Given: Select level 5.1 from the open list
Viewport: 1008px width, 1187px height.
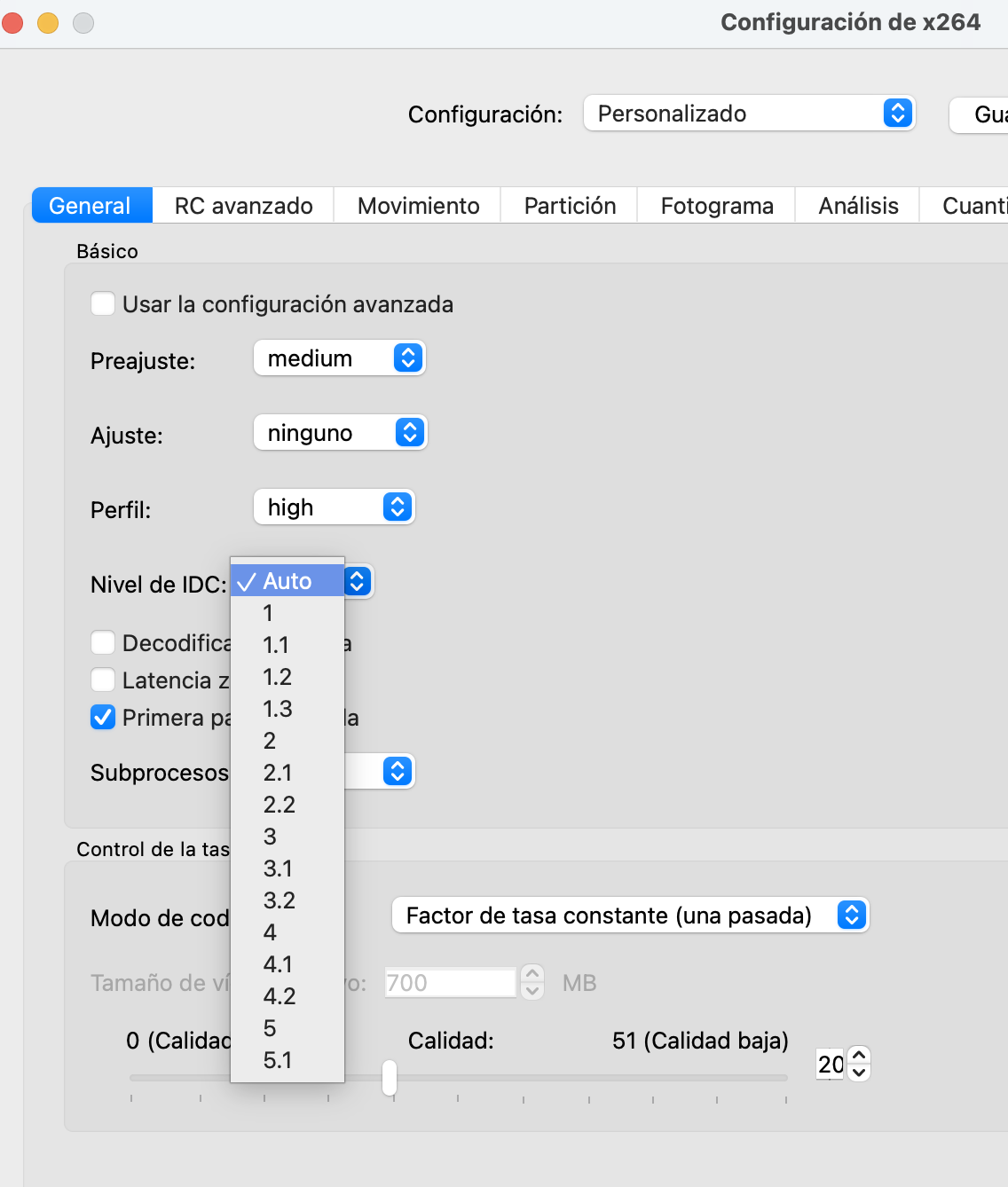Looking at the screenshot, I should (x=280, y=1060).
